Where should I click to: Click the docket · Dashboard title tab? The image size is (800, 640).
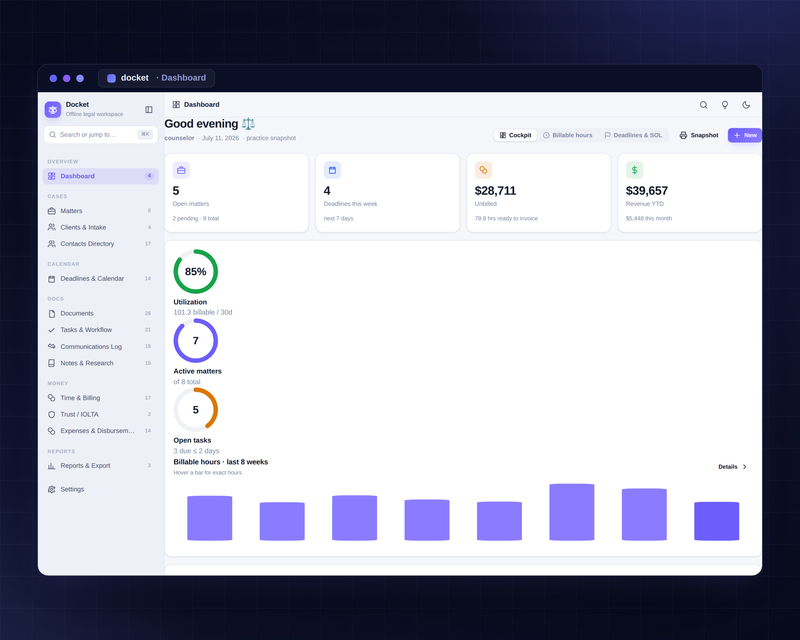[156, 78]
